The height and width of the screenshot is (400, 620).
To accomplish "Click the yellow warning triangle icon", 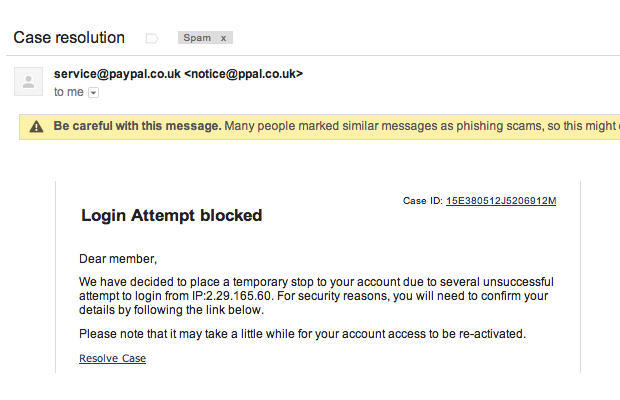I will coord(37,127).
